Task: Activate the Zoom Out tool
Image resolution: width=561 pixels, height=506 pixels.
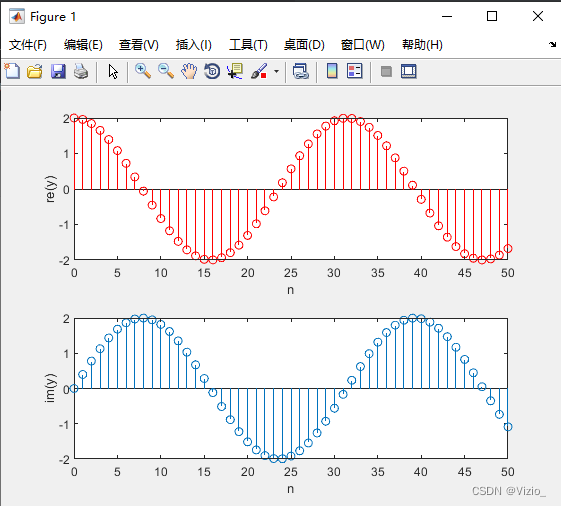Action: [x=166, y=71]
